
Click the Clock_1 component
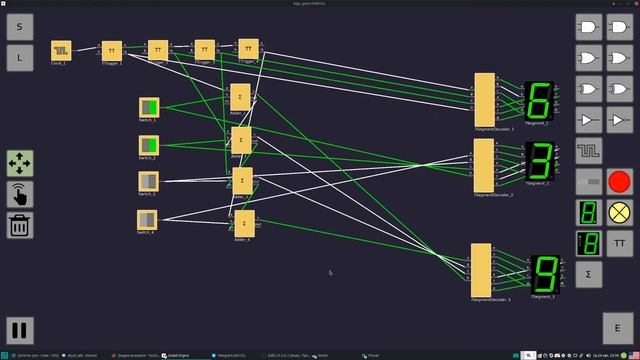tap(61, 51)
